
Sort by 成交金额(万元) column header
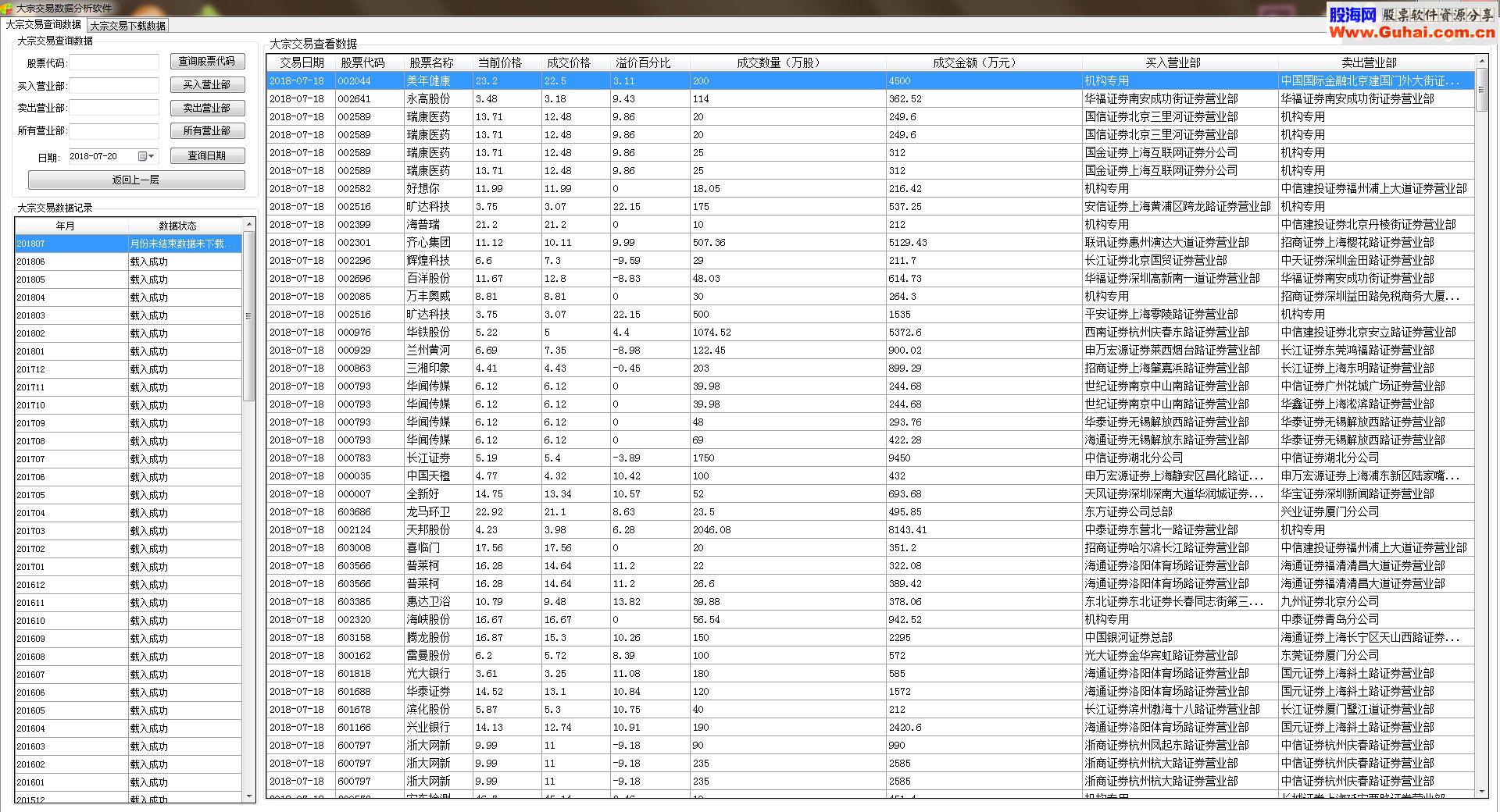984,62
